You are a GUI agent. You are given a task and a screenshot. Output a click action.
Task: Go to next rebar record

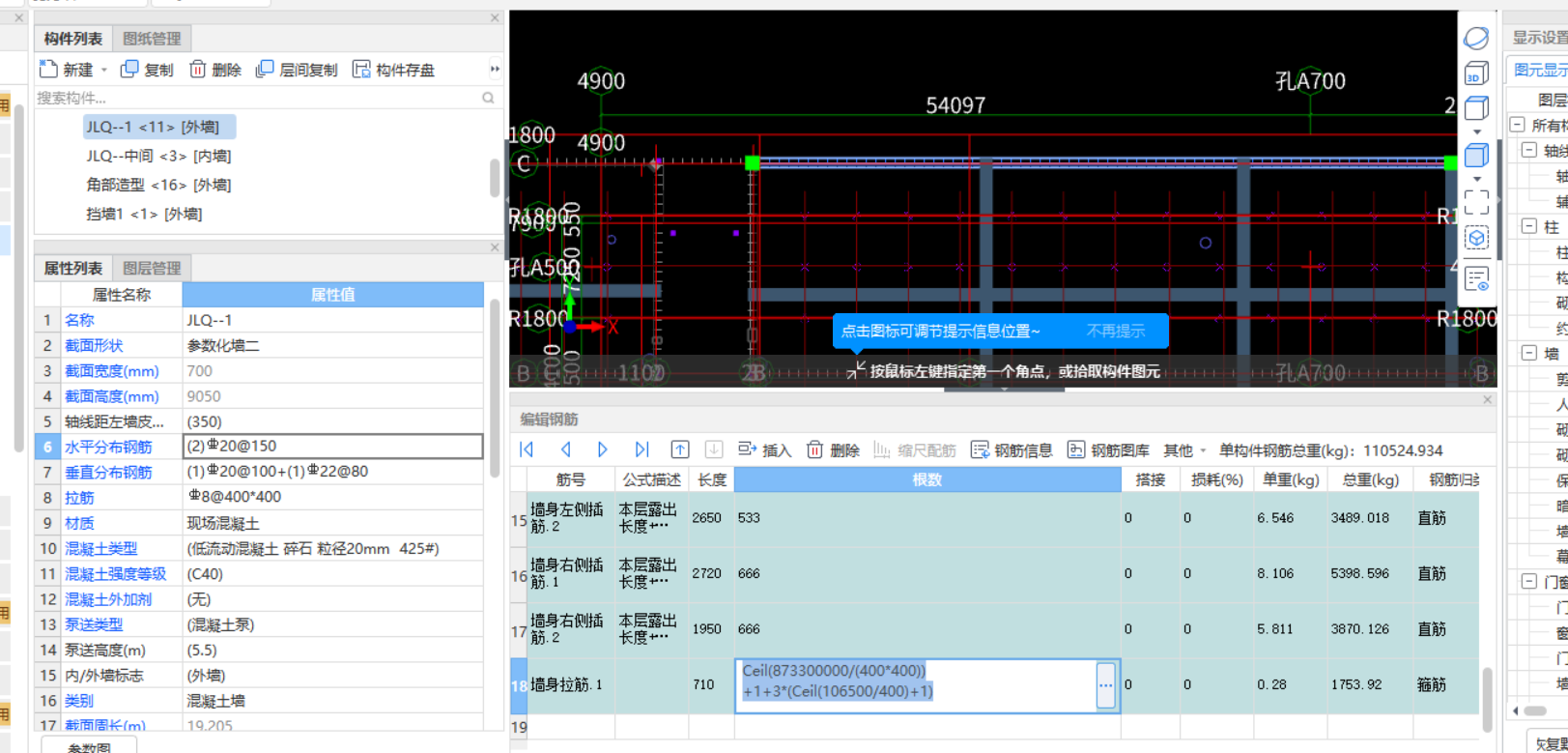pos(603,449)
